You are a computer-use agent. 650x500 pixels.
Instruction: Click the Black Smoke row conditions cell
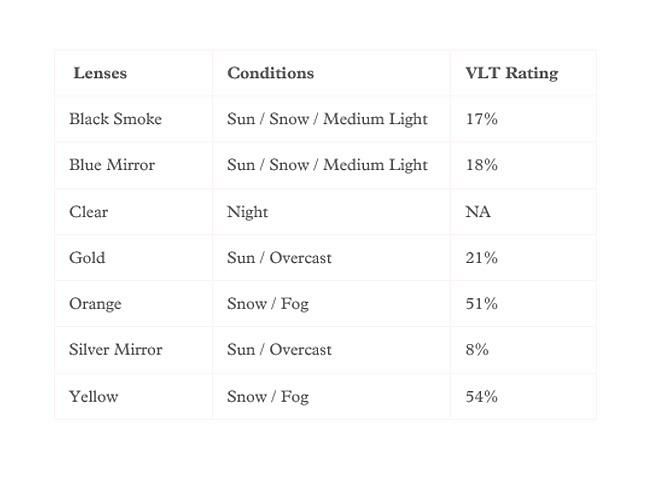click(327, 119)
